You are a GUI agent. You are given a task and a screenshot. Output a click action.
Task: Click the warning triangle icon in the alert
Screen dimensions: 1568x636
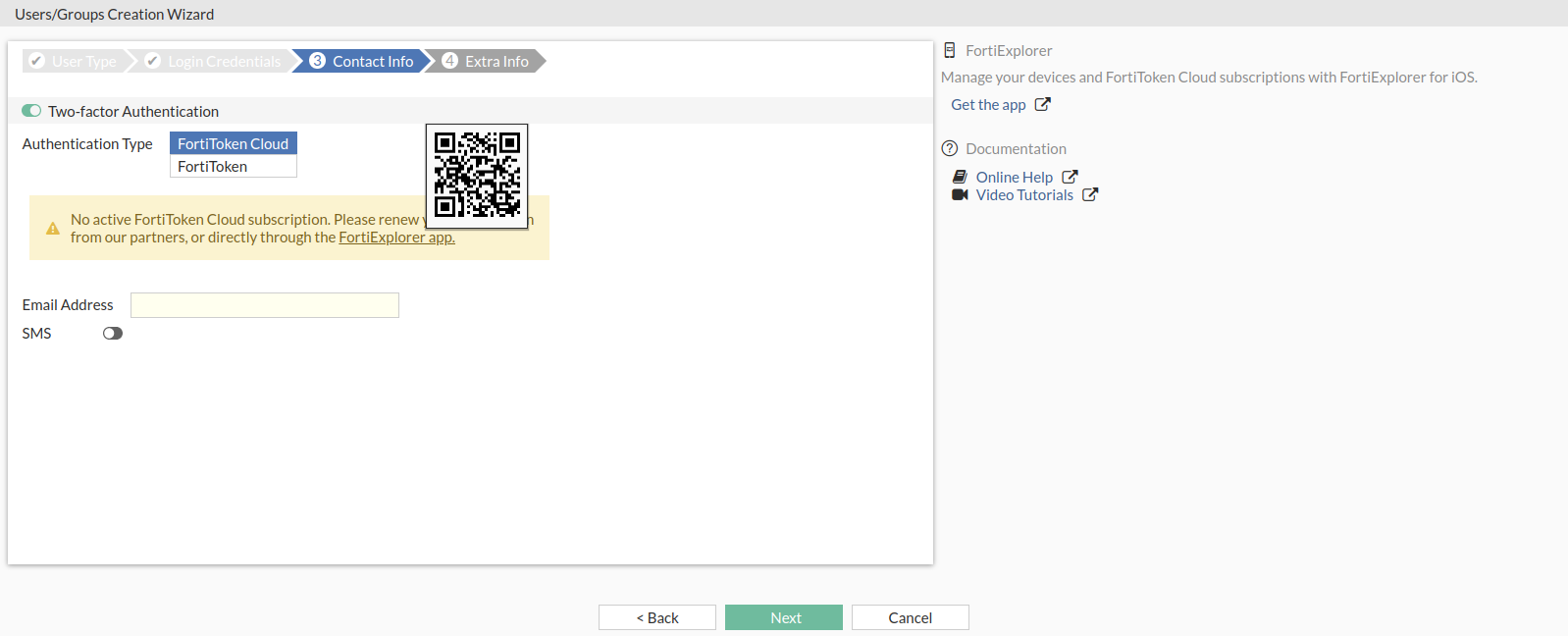(53, 229)
